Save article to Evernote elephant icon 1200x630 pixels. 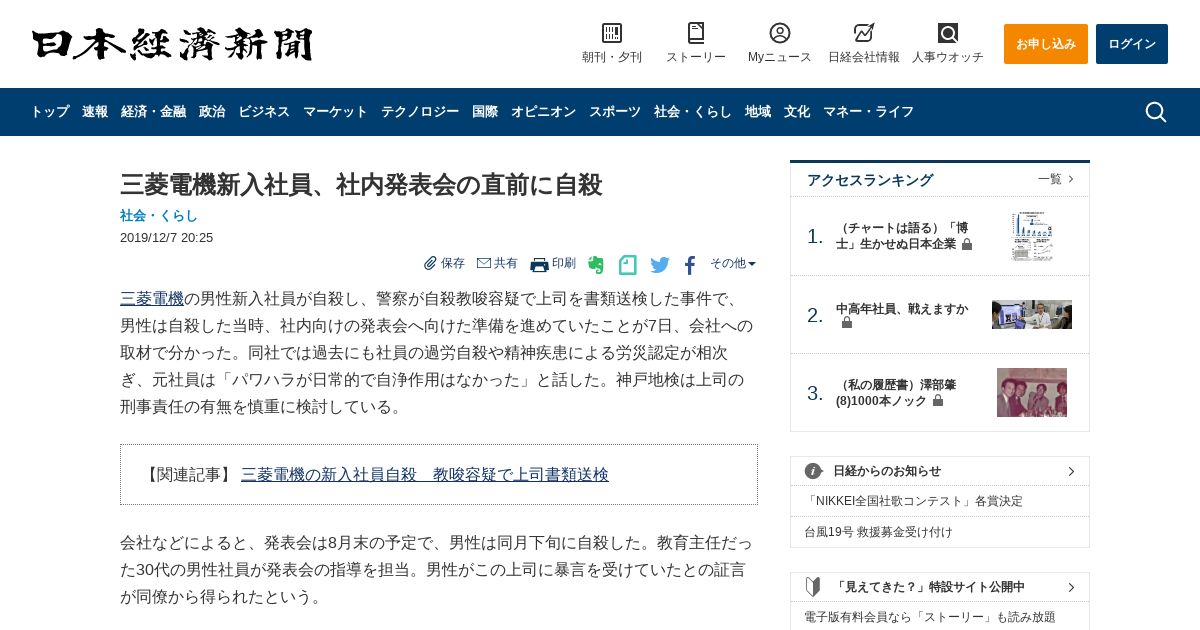tap(596, 265)
